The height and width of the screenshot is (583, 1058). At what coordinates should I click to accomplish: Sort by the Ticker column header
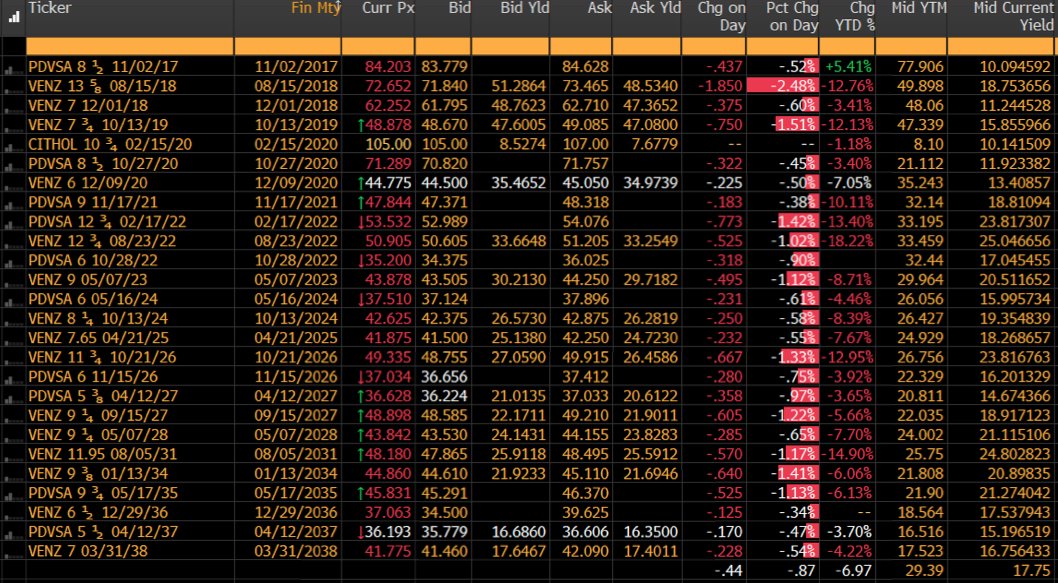point(50,9)
